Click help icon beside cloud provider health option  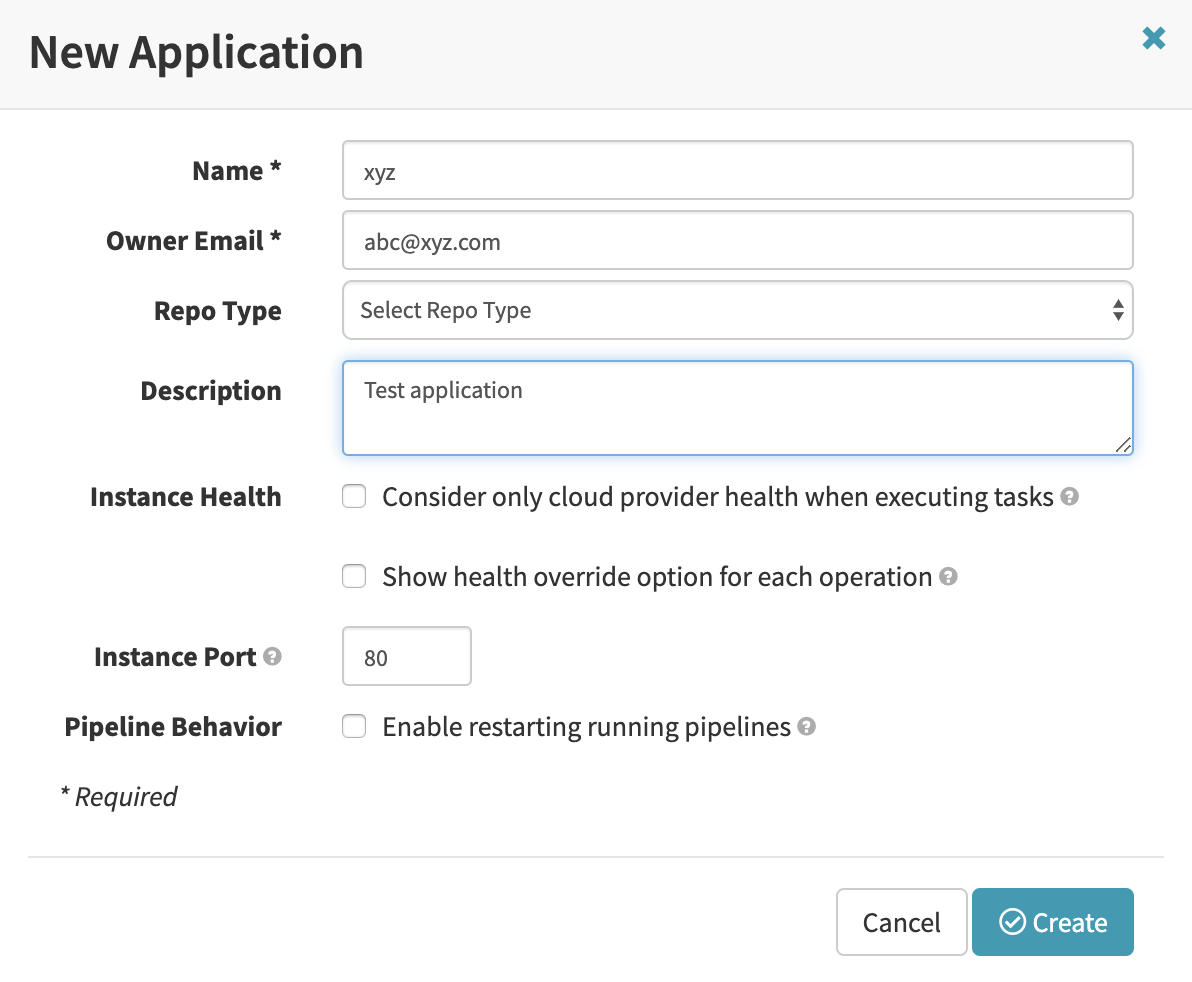coord(1069,497)
